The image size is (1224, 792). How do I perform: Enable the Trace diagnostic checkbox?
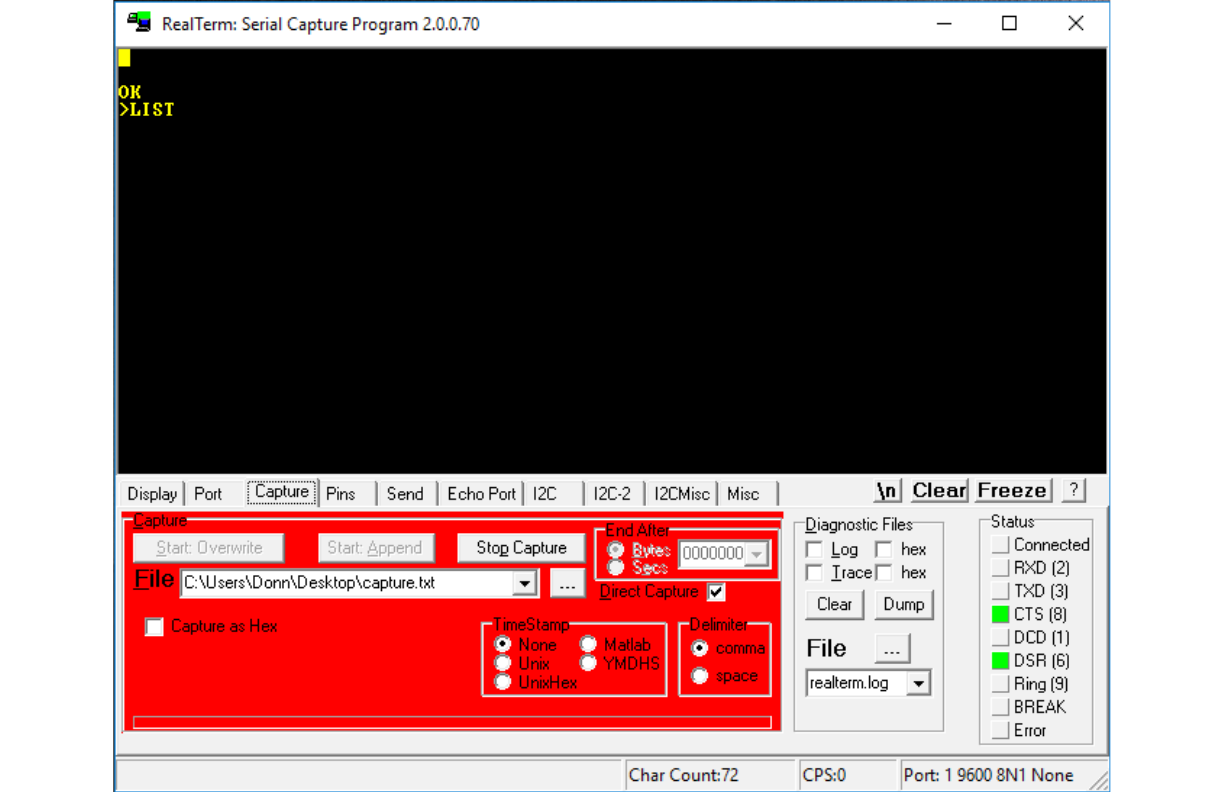814,573
